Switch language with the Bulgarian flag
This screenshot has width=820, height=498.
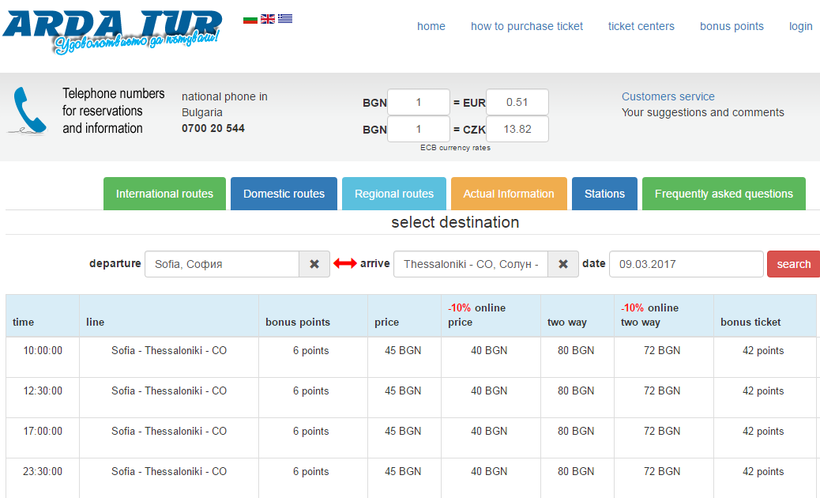click(x=250, y=18)
